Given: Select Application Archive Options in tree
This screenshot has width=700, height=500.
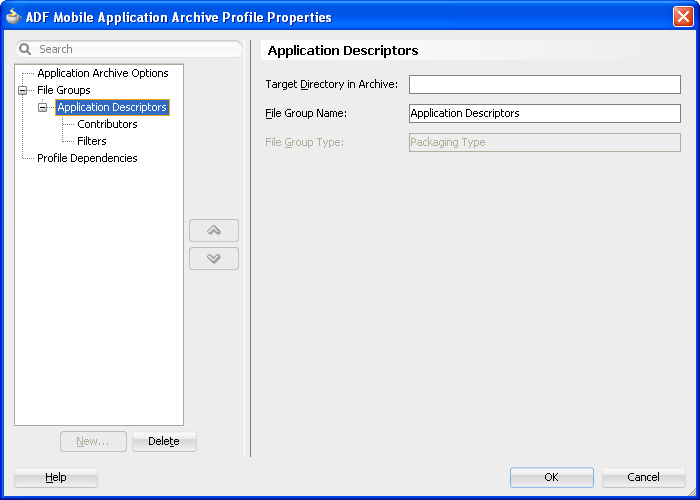Looking at the screenshot, I should tap(103, 73).
